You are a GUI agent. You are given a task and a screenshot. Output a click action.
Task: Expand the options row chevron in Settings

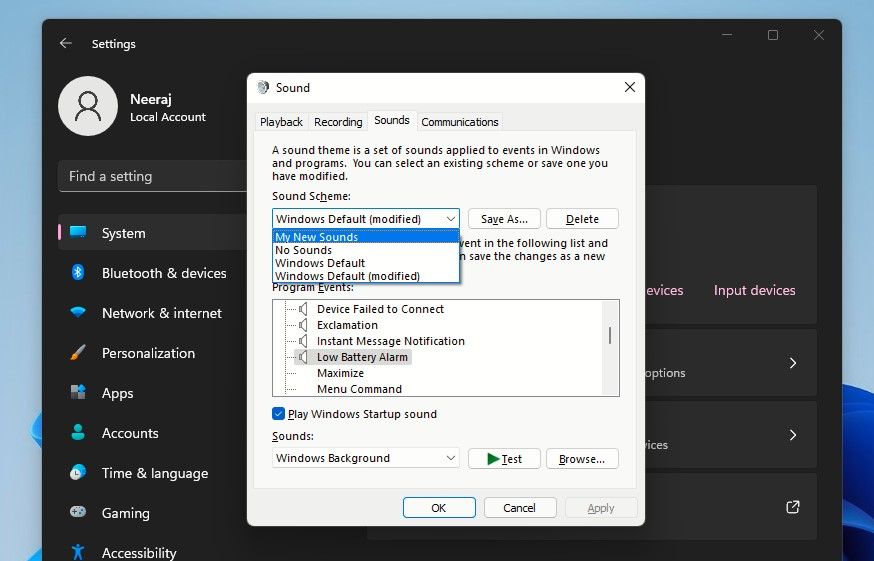[x=793, y=363]
